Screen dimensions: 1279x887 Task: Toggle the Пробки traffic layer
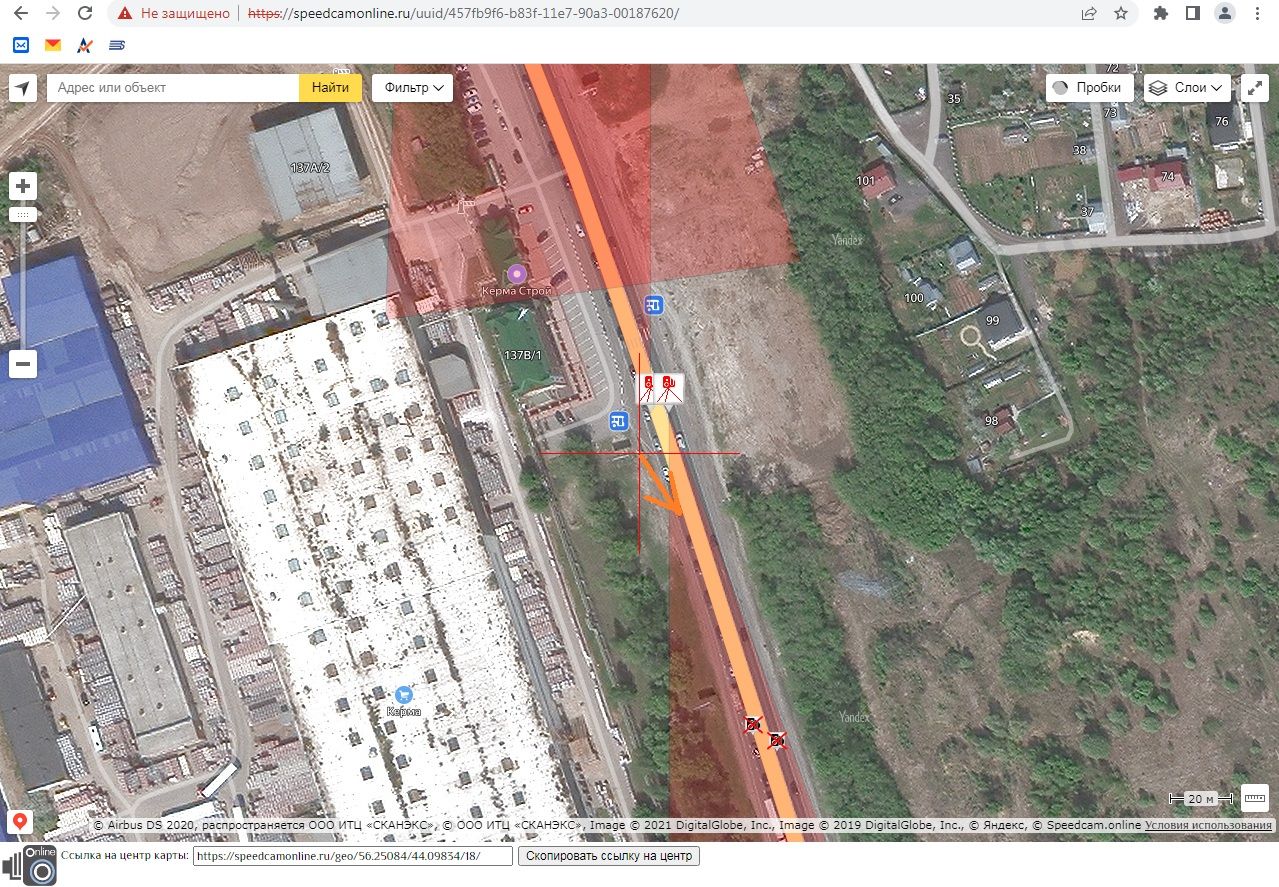1089,88
